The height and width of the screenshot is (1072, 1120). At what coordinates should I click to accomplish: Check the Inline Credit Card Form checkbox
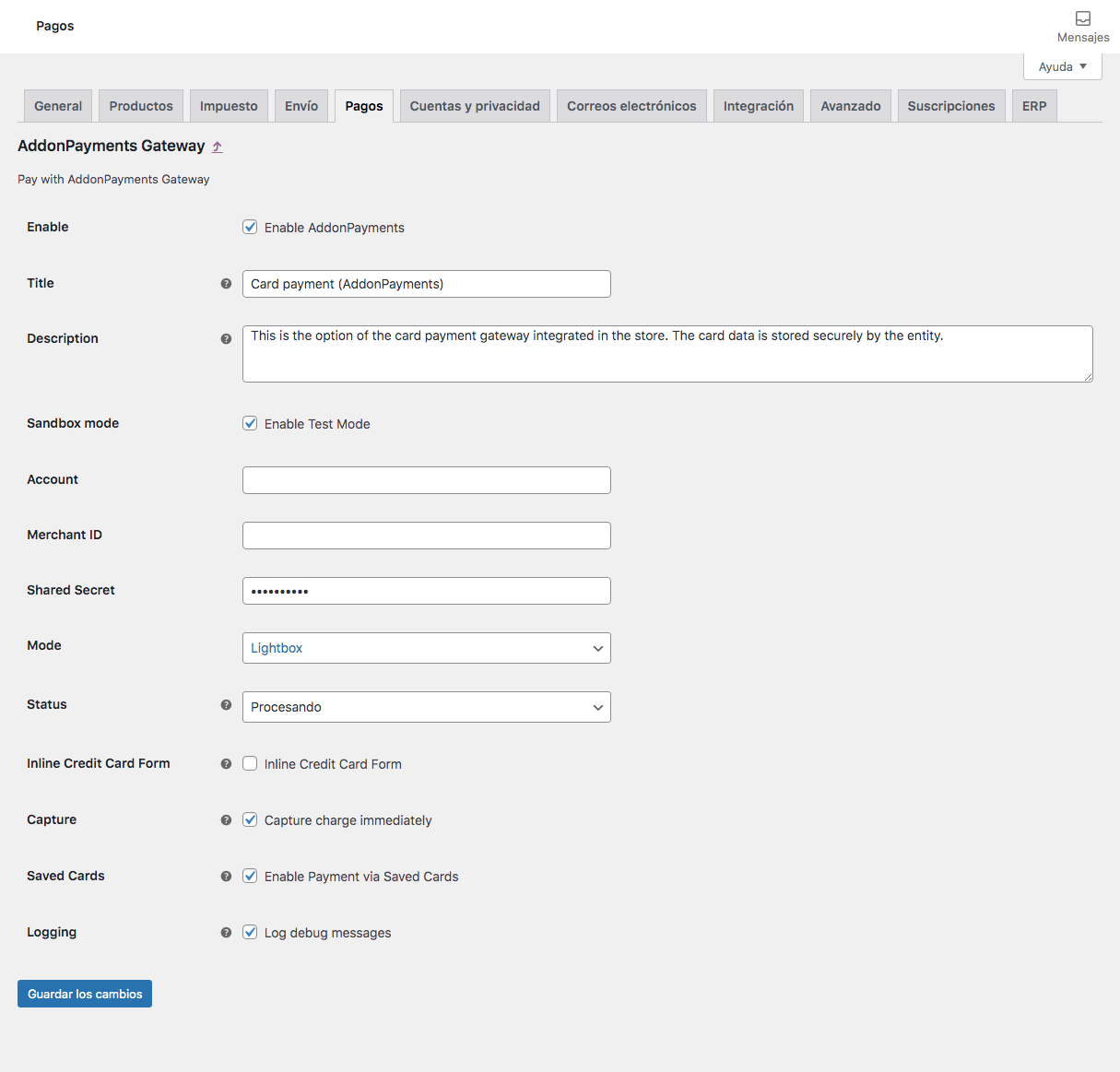point(250,764)
